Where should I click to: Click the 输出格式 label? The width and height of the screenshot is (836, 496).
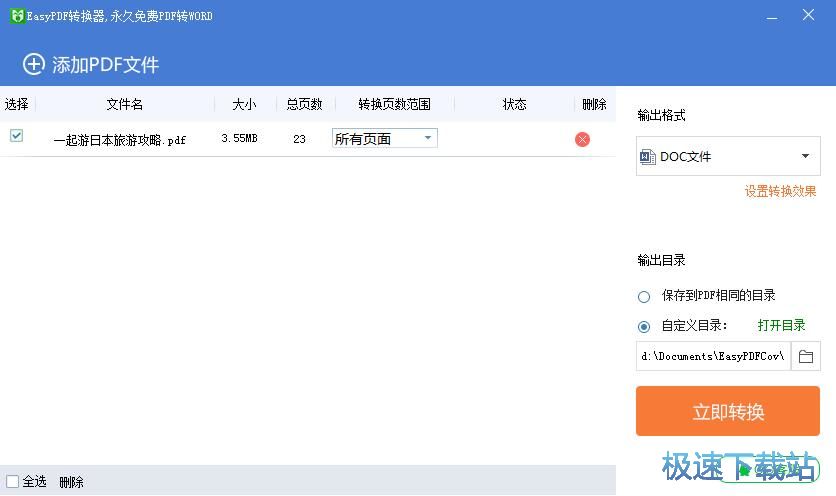tap(661, 115)
